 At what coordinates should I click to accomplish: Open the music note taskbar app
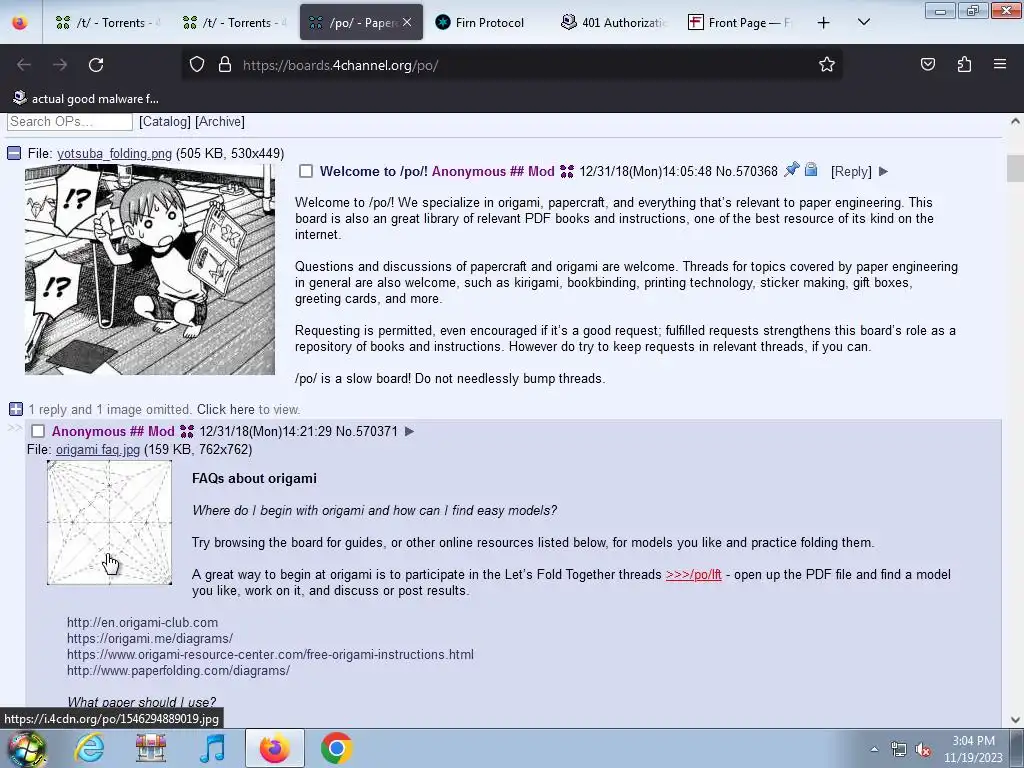(x=212, y=748)
